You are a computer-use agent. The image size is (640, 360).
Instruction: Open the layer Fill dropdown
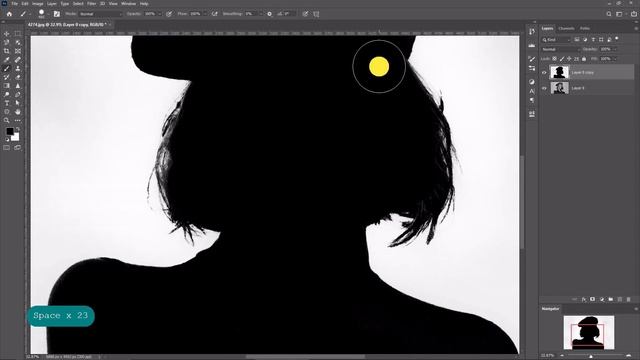[x=615, y=59]
